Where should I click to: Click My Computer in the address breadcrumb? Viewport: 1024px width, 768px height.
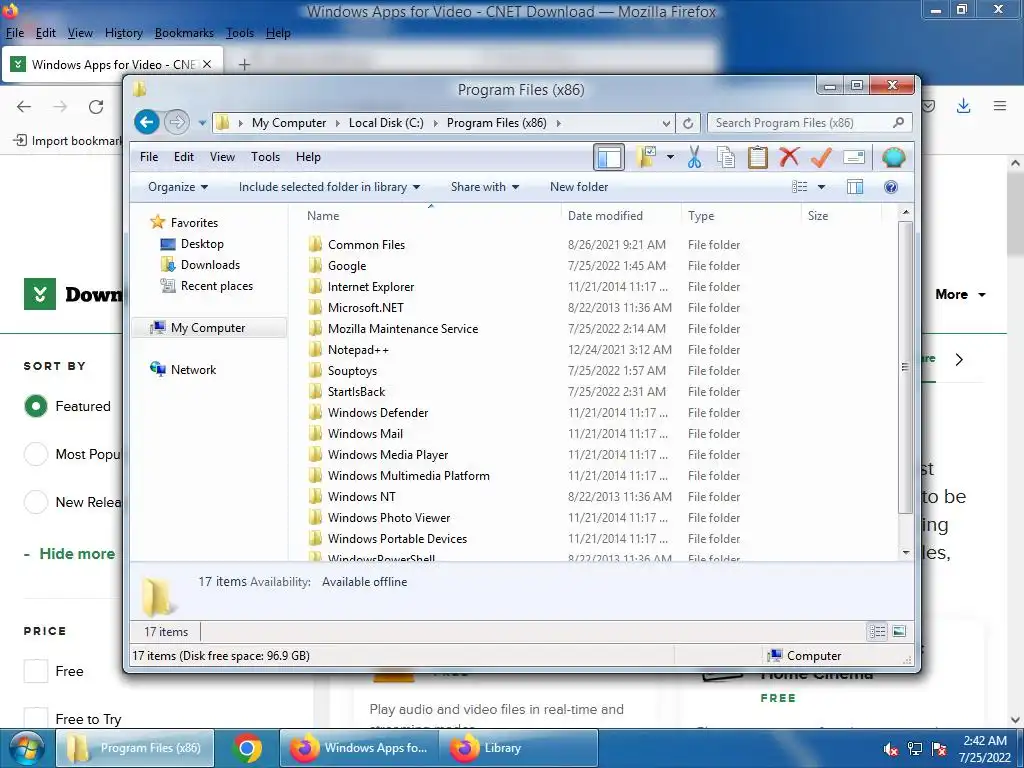tap(289, 123)
